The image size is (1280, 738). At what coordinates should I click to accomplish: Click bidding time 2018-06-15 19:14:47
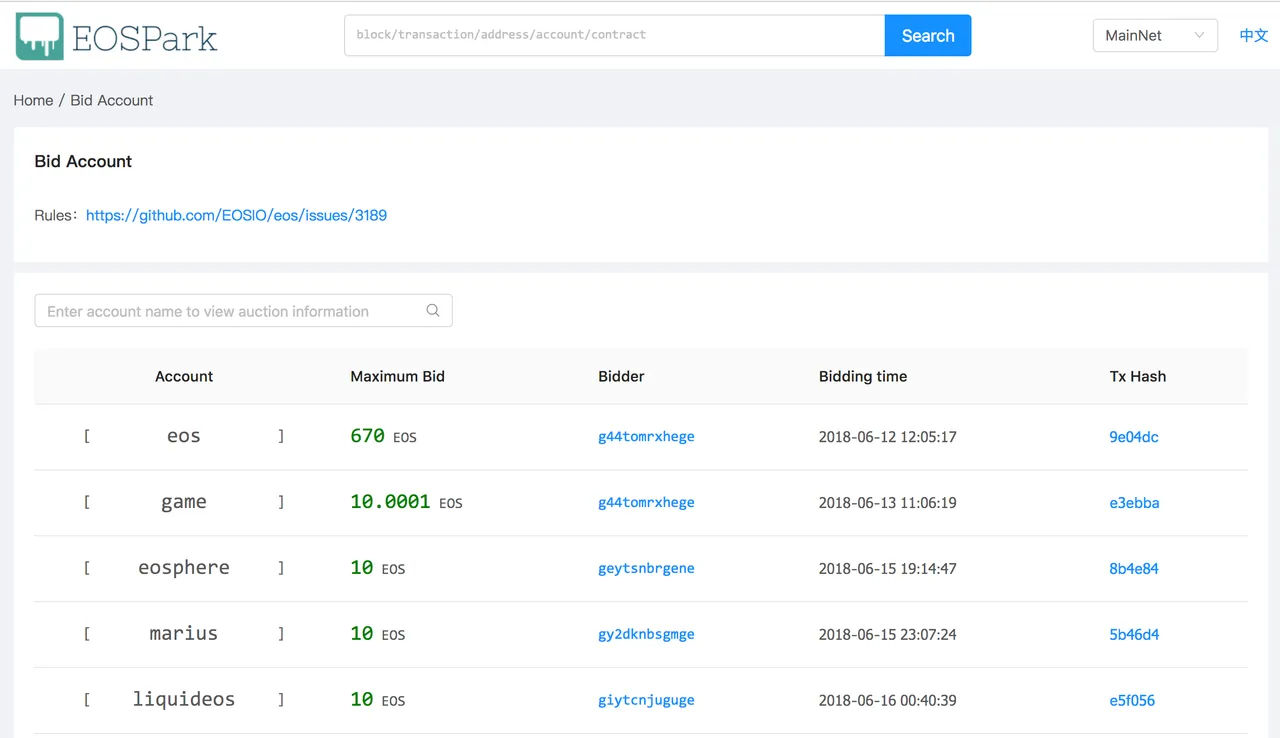[x=888, y=569]
